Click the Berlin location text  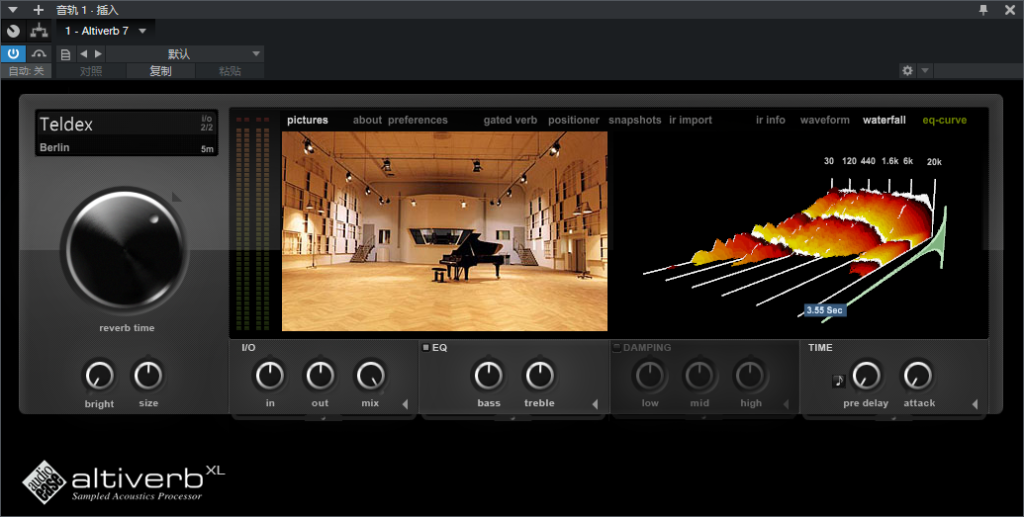click(54, 148)
